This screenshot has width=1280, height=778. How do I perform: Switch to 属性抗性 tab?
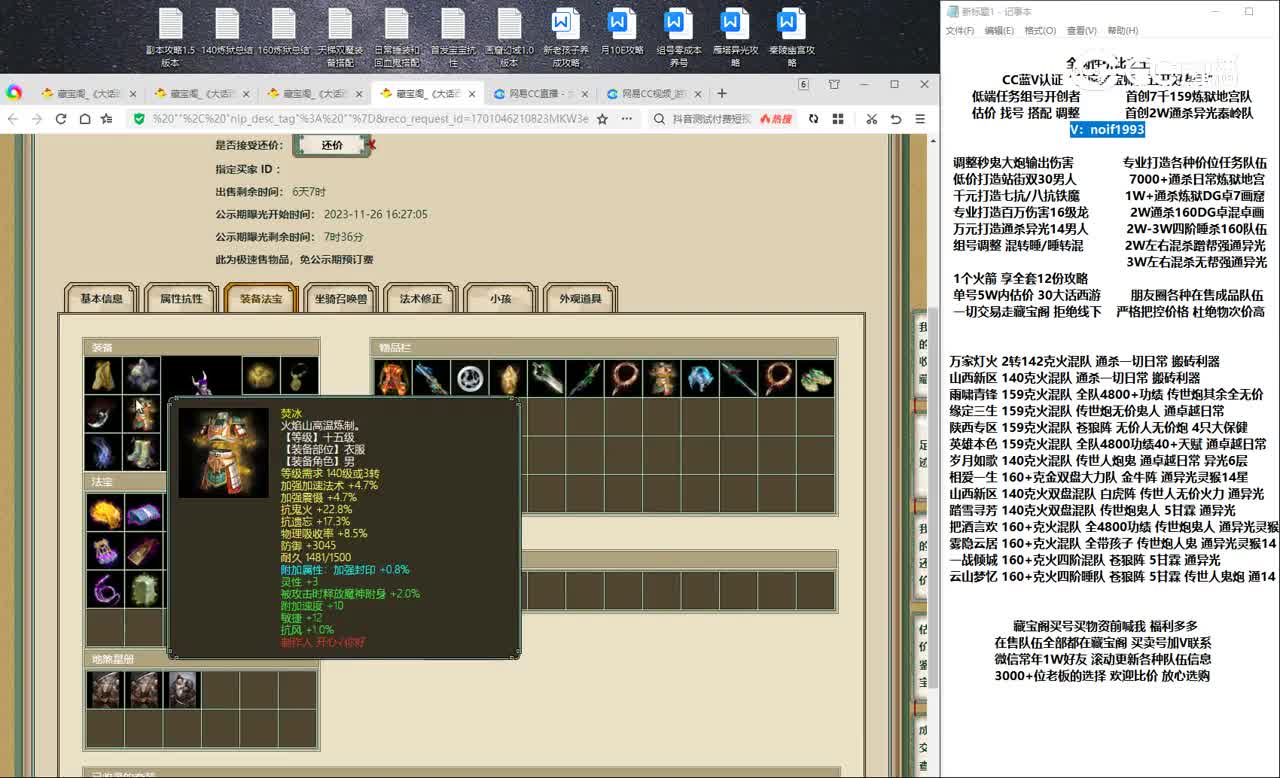[x=182, y=299]
